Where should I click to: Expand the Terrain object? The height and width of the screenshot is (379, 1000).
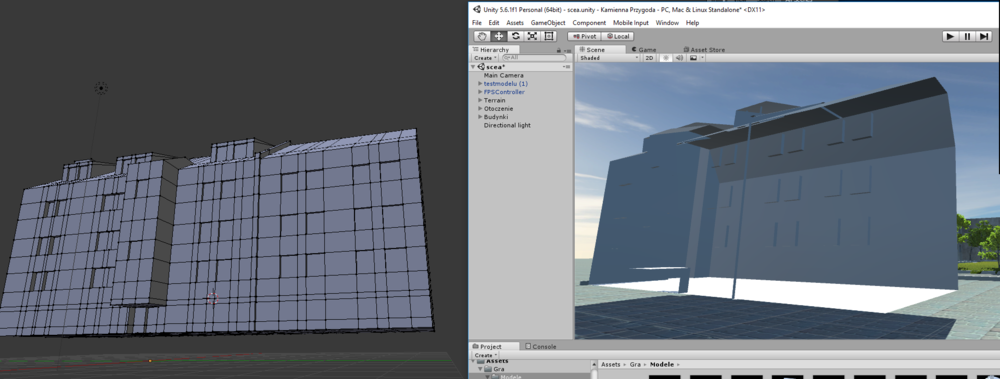(x=480, y=100)
